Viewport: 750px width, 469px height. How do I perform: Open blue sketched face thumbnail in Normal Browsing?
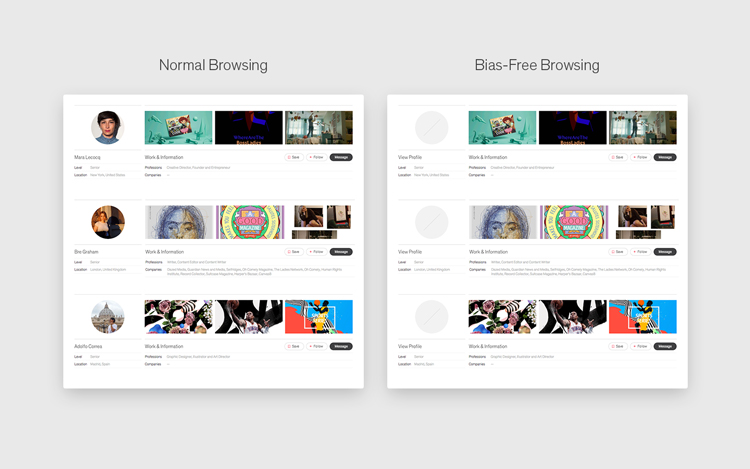point(179,222)
